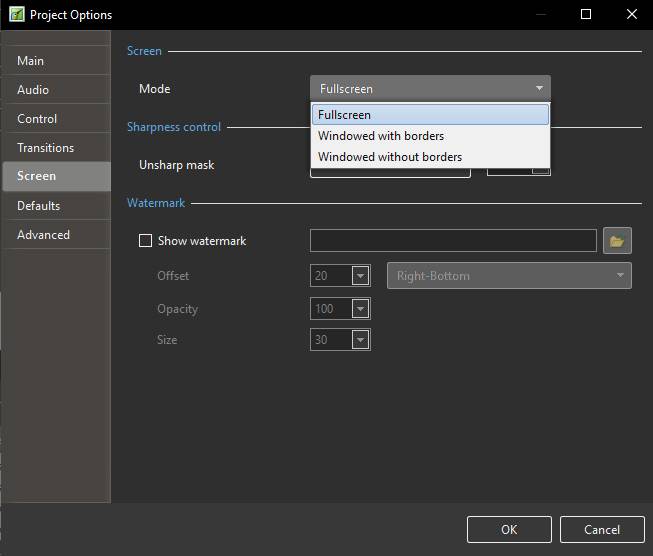Switch to the Transitions tab

pyautogui.click(x=56, y=148)
